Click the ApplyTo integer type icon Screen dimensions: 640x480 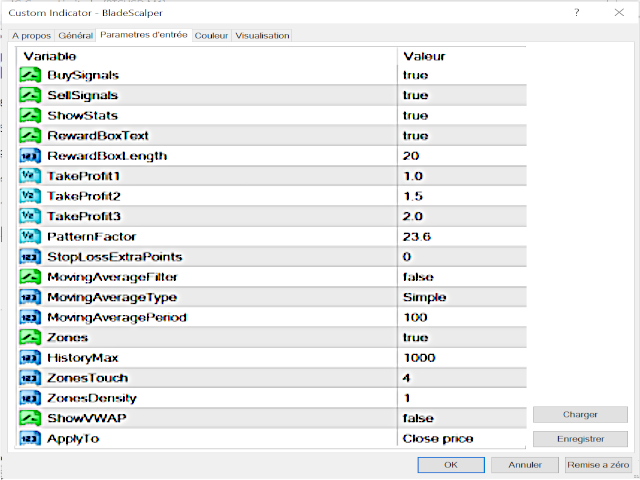click(29, 438)
